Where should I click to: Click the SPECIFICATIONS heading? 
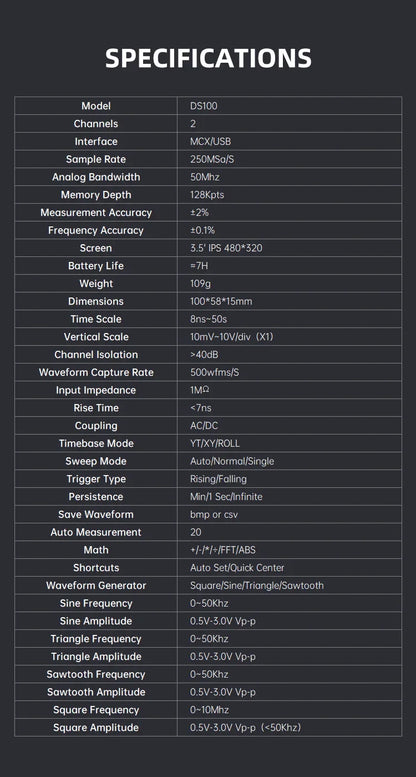click(x=208, y=58)
